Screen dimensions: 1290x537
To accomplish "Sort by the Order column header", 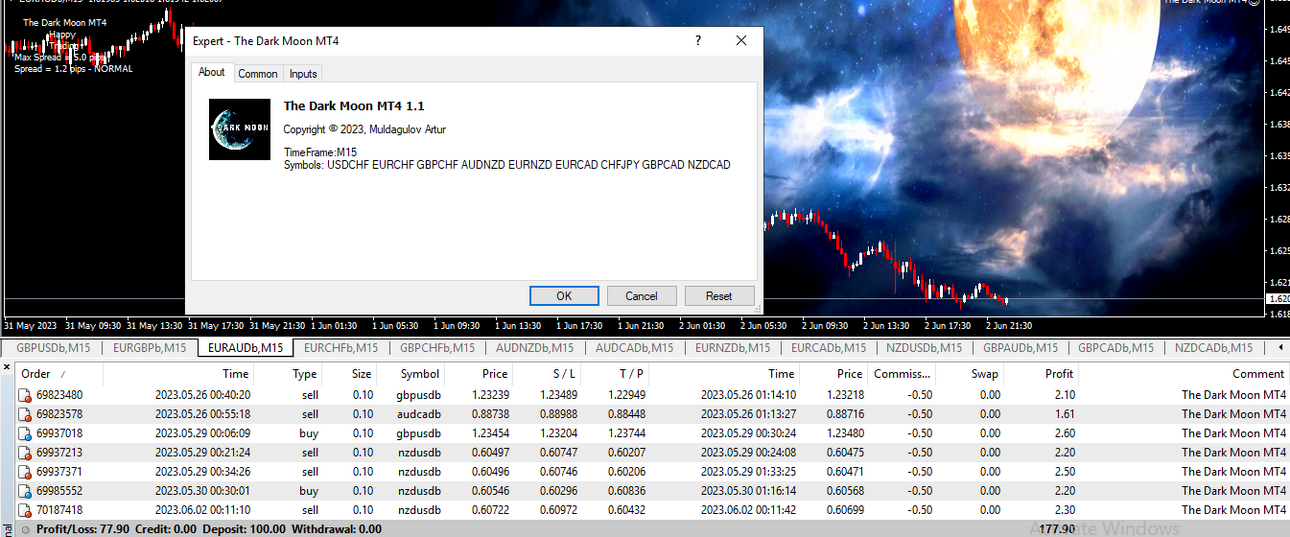I will 58,374.
